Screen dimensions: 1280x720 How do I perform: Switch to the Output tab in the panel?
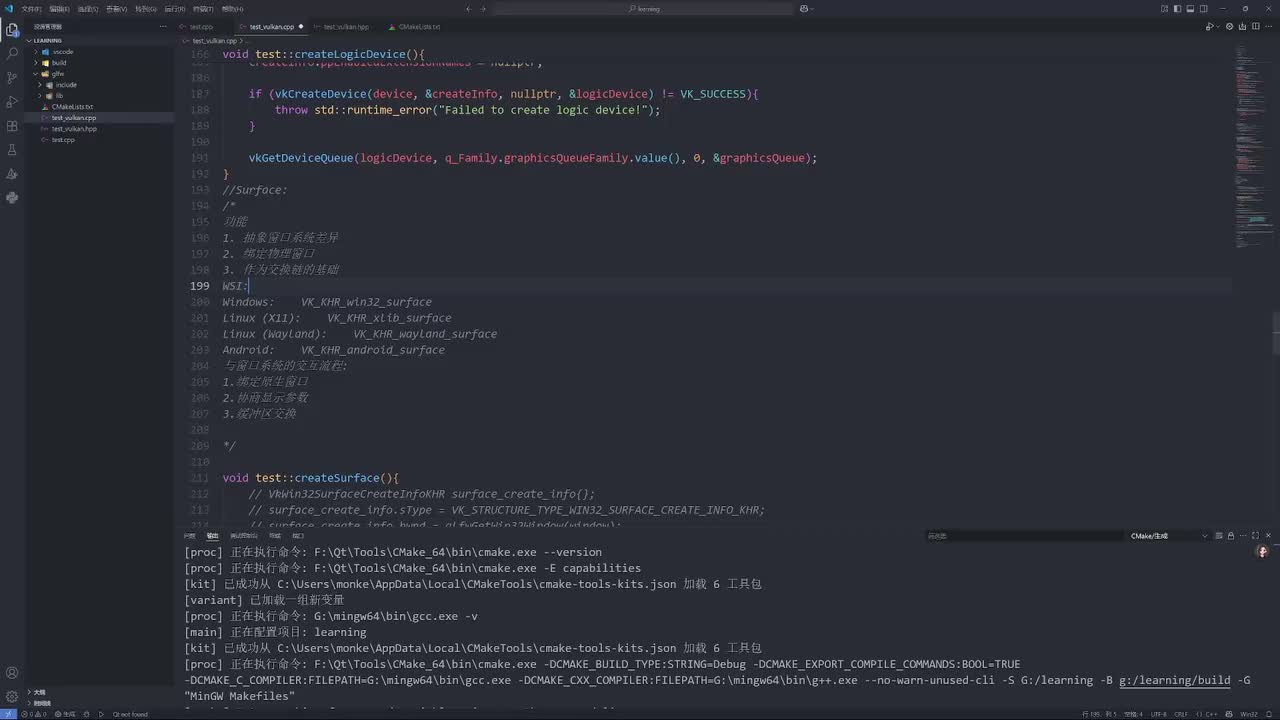pyautogui.click(x=212, y=536)
